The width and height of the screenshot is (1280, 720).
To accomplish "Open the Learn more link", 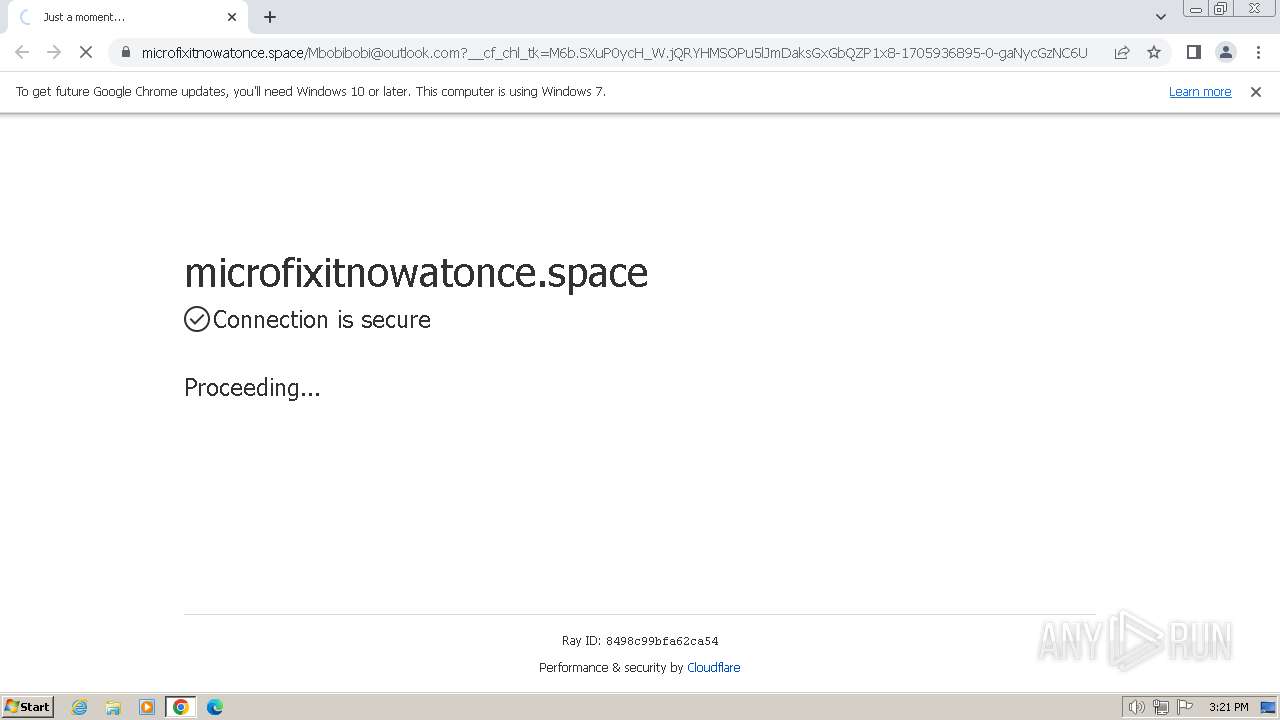I will 1200,92.
